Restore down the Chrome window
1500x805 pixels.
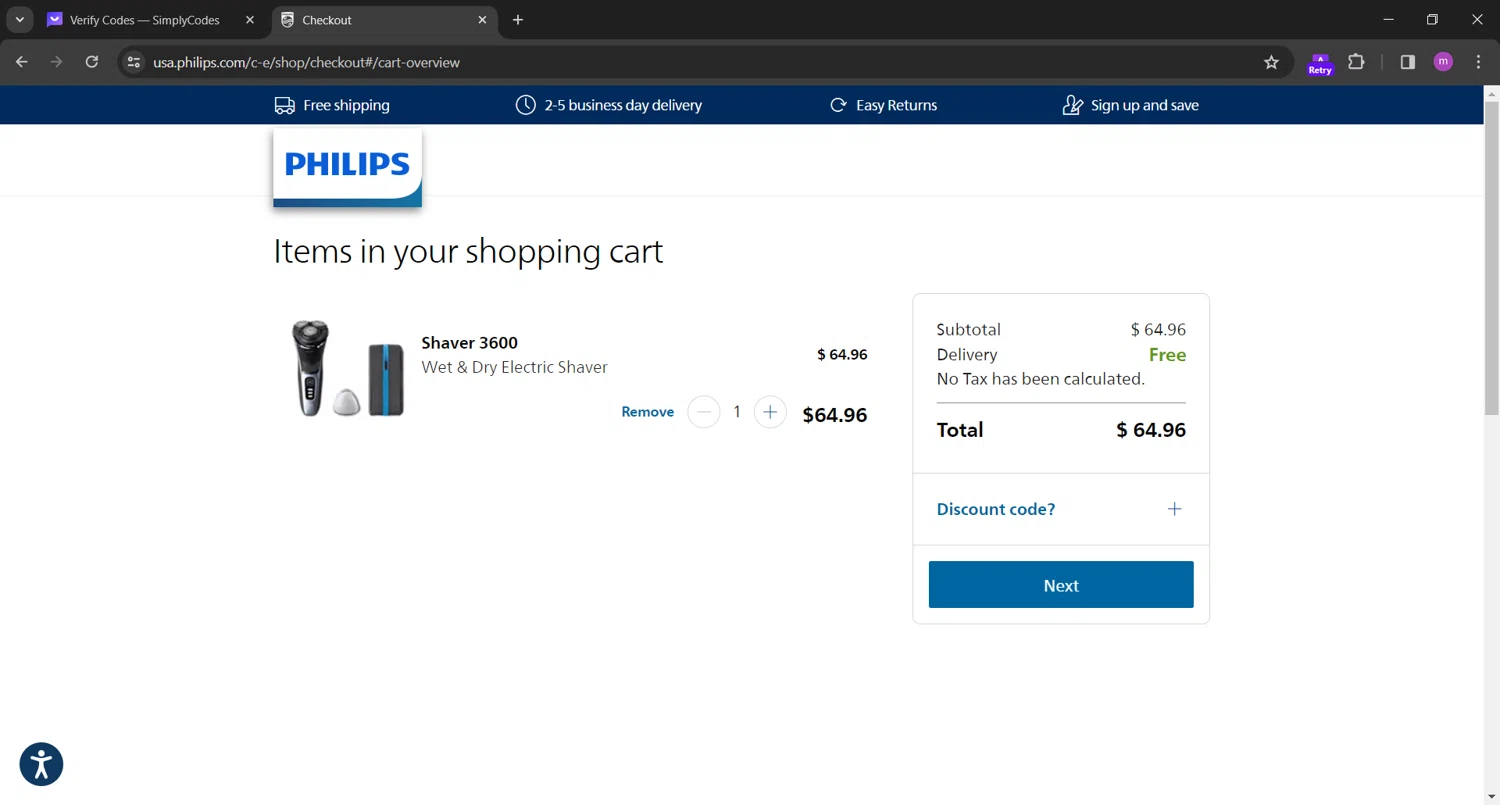1432,20
